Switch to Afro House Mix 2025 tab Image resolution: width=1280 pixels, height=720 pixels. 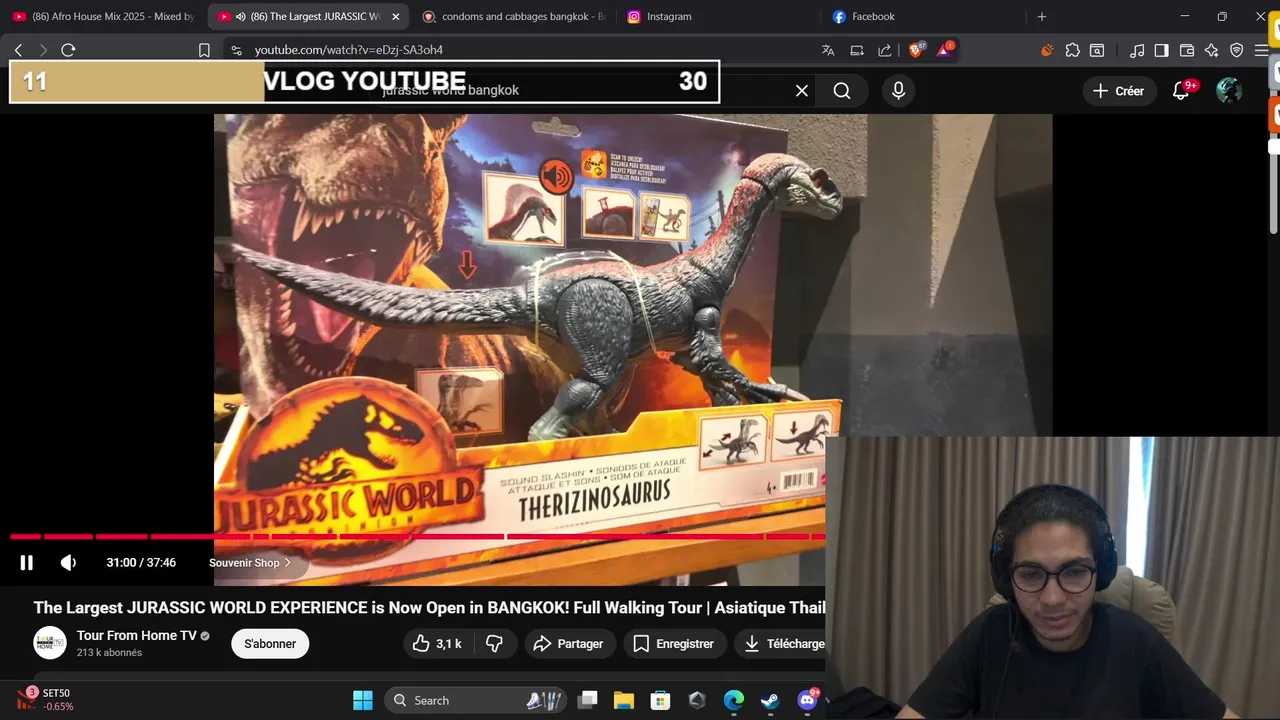tap(103, 16)
